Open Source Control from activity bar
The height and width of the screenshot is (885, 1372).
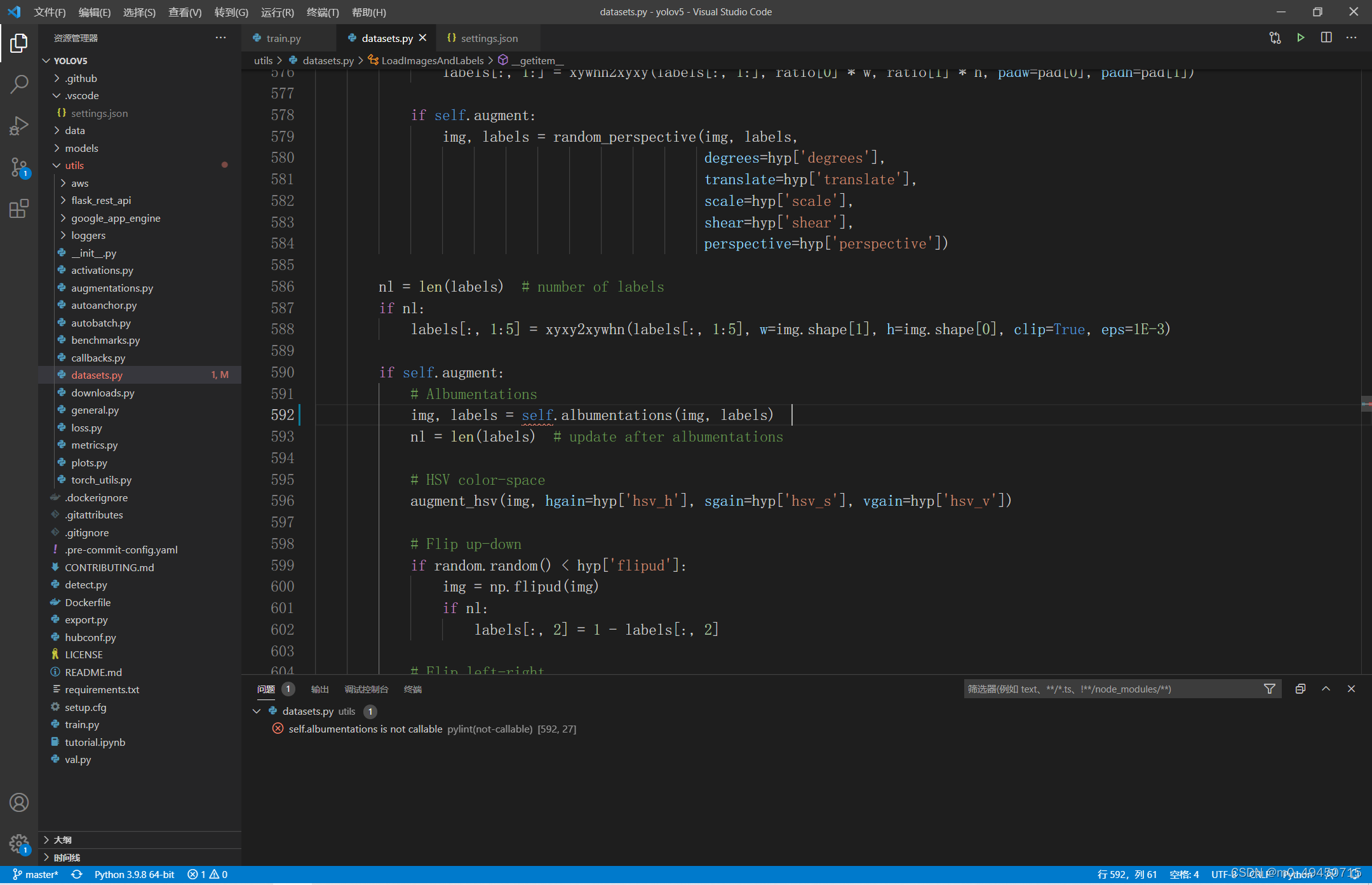(x=19, y=167)
